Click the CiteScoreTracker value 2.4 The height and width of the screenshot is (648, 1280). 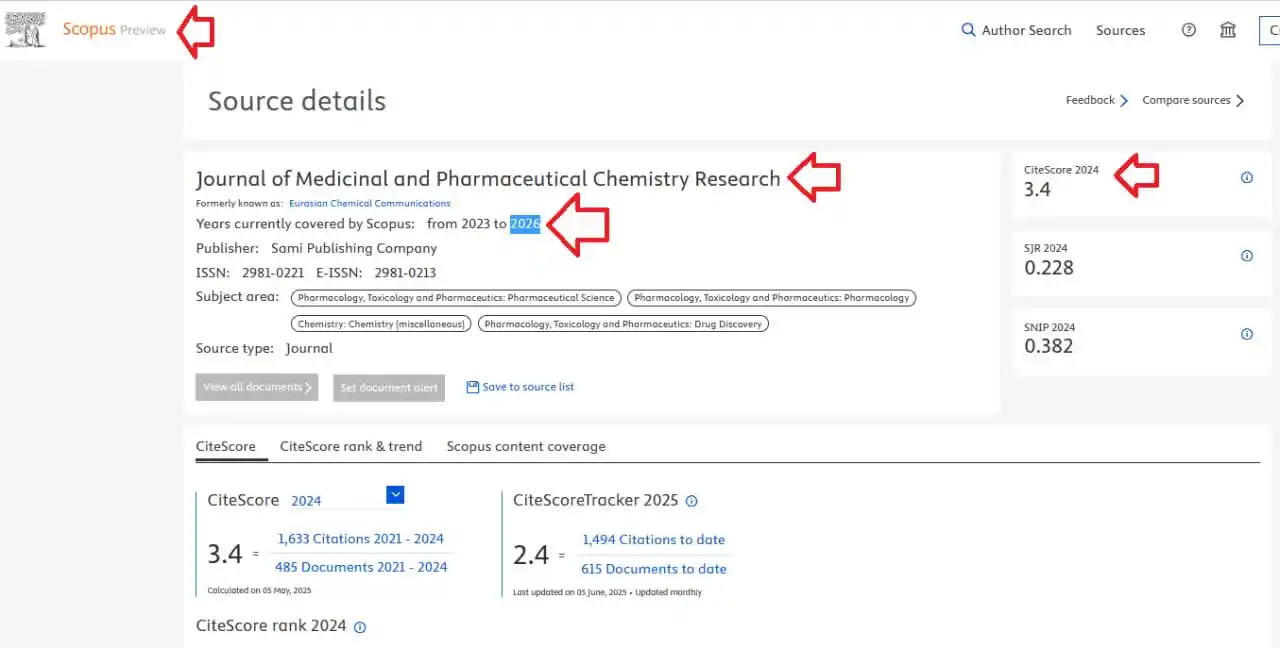[x=531, y=555]
